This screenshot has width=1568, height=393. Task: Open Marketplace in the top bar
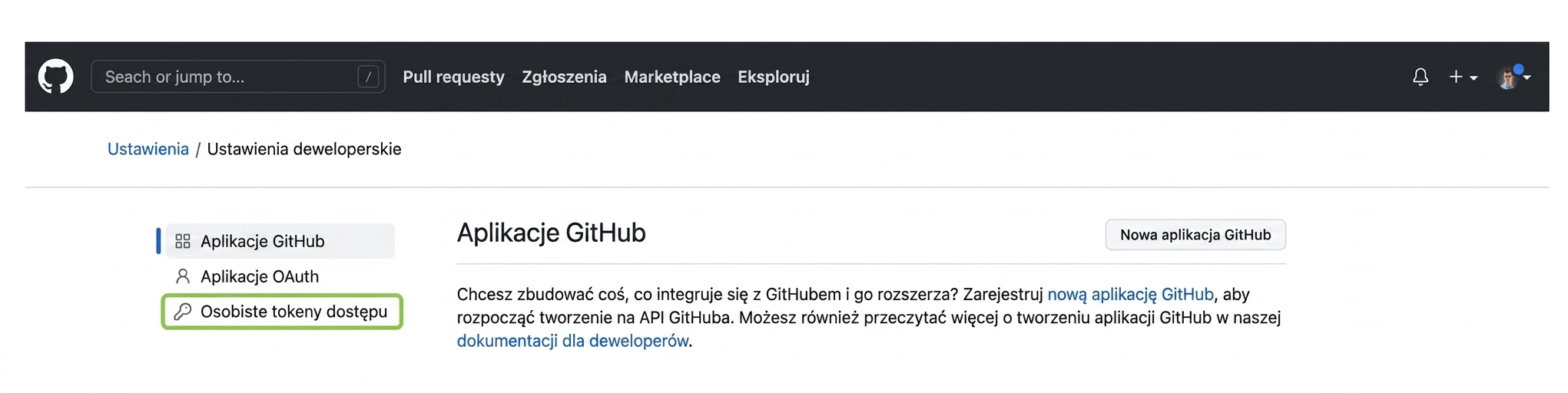672,77
